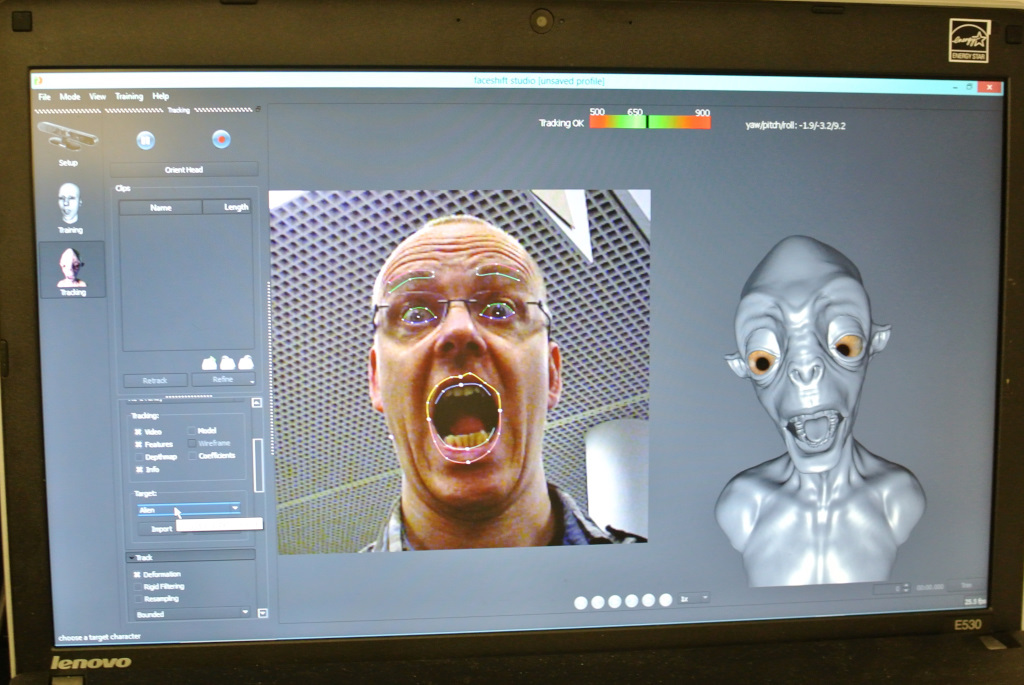1024x685 pixels.
Task: Open the File menu
Action: tap(44, 97)
